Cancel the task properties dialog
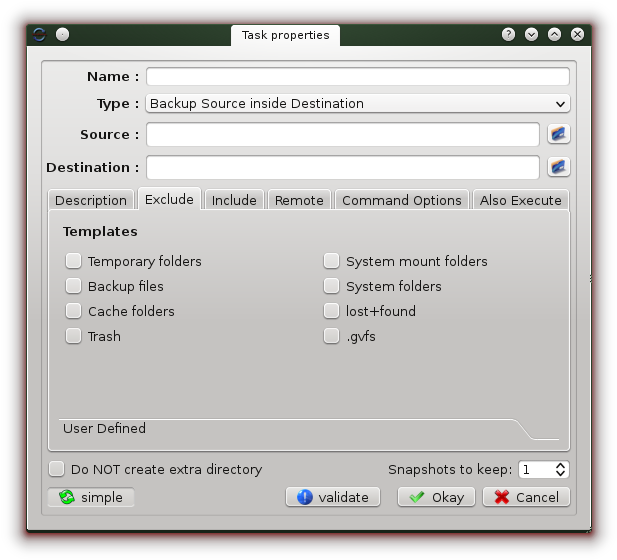Image resolution: width=617 pixels, height=560 pixels. coord(527,497)
